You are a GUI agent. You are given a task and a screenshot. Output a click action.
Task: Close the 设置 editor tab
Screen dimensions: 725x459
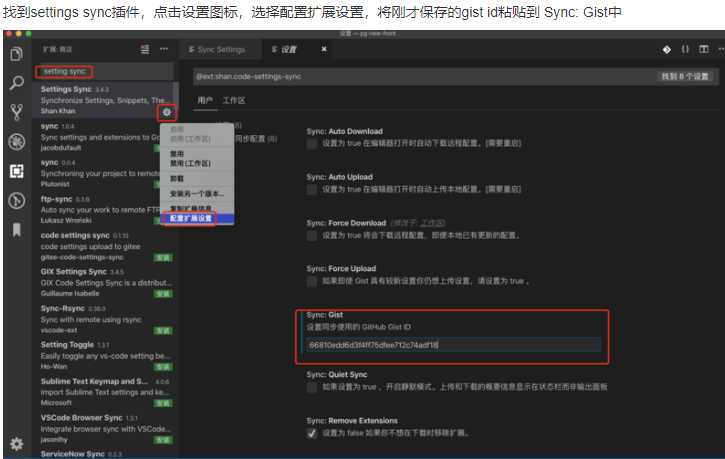coord(324,49)
